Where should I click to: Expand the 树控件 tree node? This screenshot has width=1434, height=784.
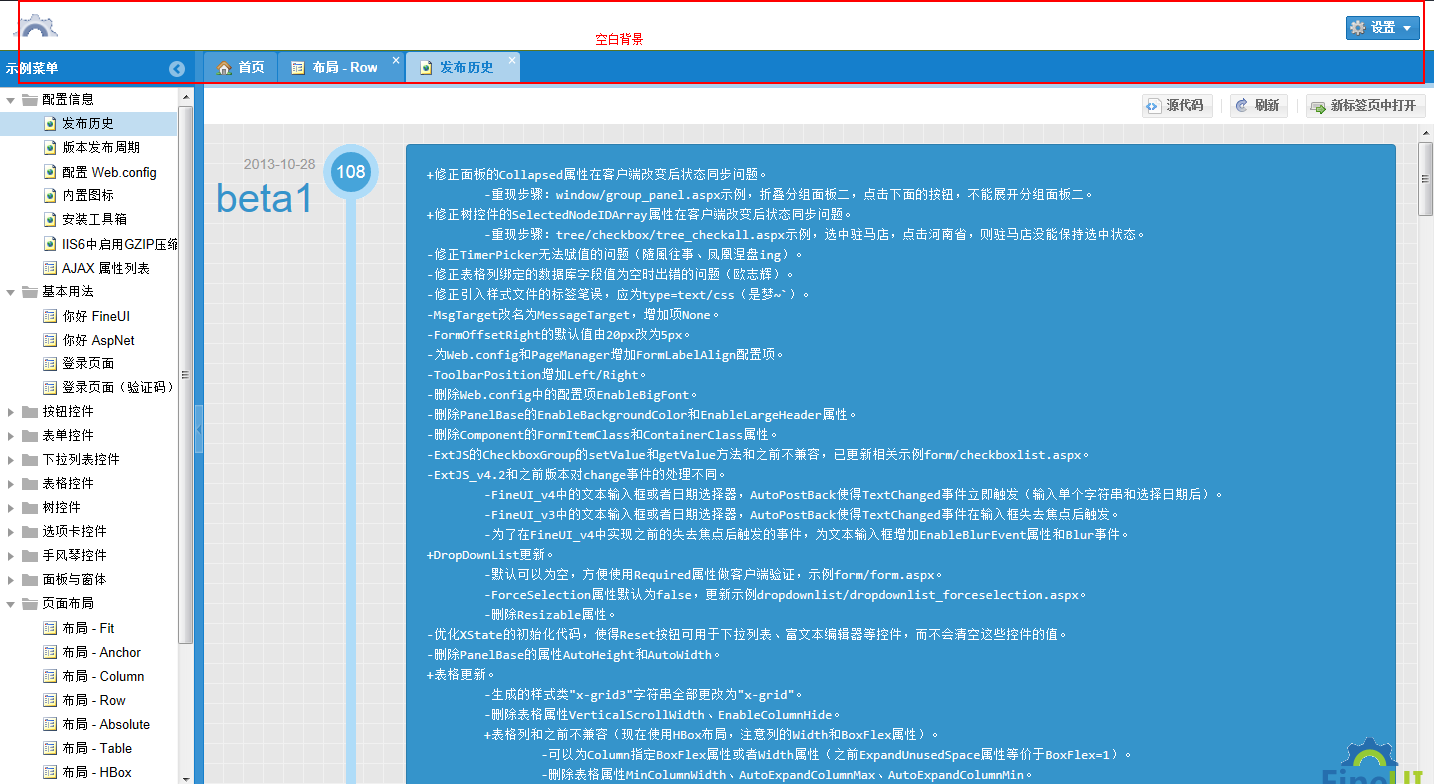11,507
